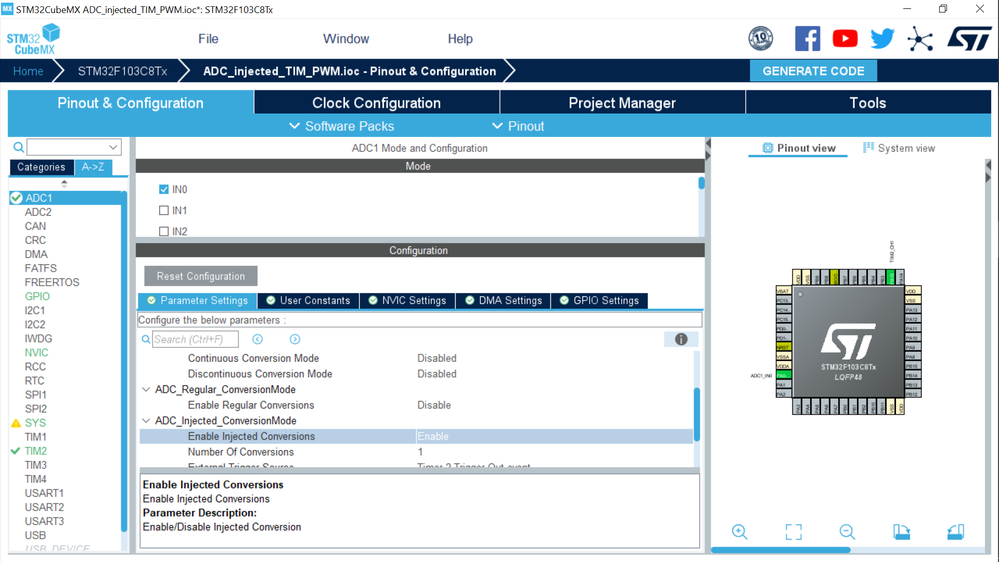Expand the Pinout dropdown menu
The height and width of the screenshot is (562, 999).
click(518, 126)
